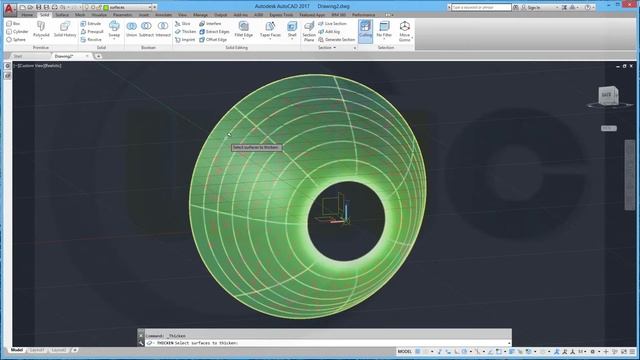Run the Interfere check

[210, 24]
